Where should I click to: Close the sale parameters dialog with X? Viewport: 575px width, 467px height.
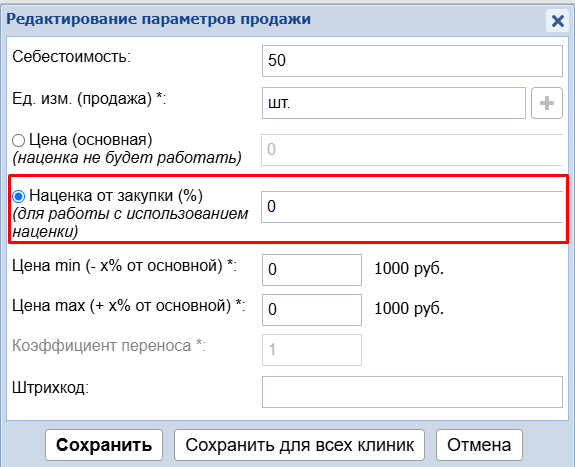point(557,21)
